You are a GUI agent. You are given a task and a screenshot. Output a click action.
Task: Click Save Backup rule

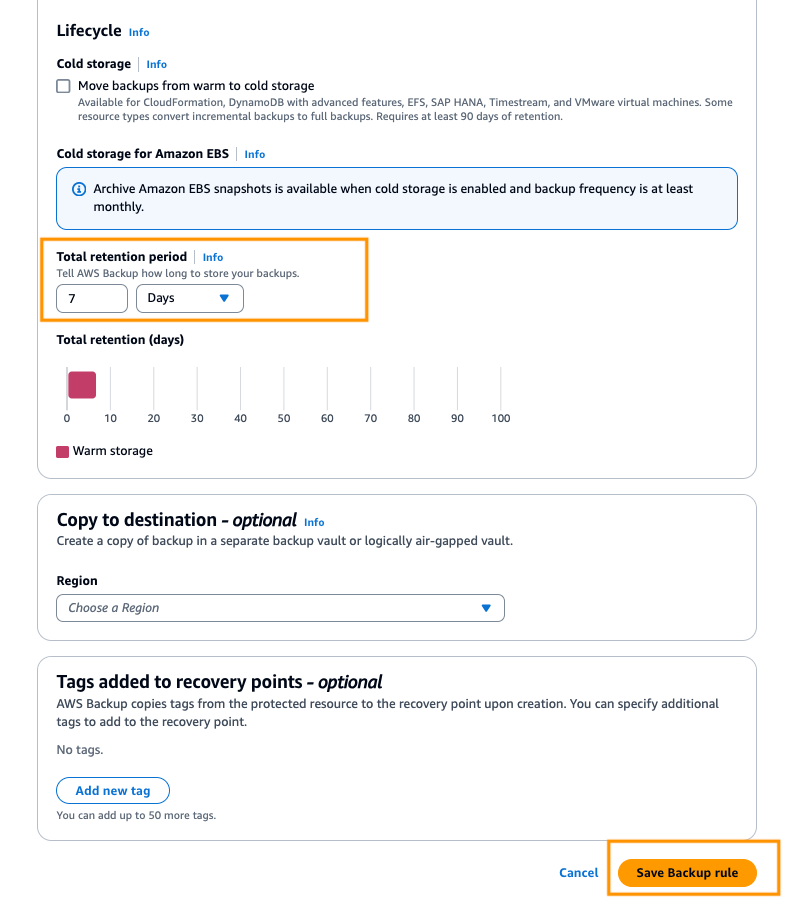pyautogui.click(x=687, y=872)
